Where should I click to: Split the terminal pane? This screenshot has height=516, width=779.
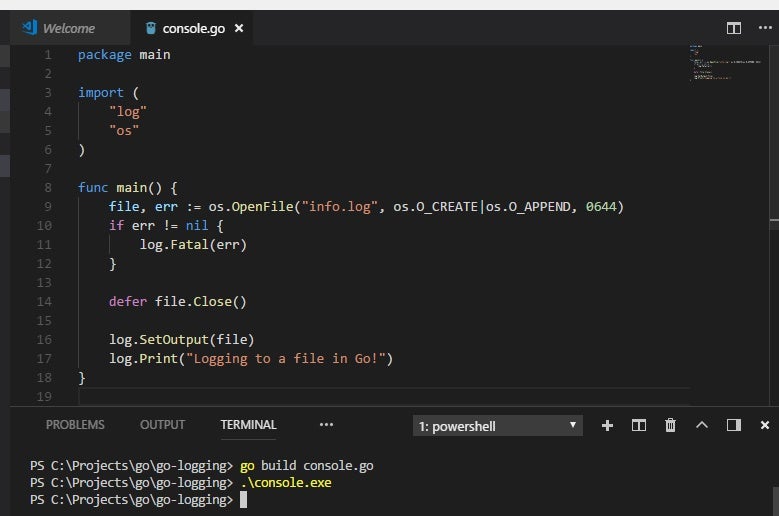coord(639,425)
